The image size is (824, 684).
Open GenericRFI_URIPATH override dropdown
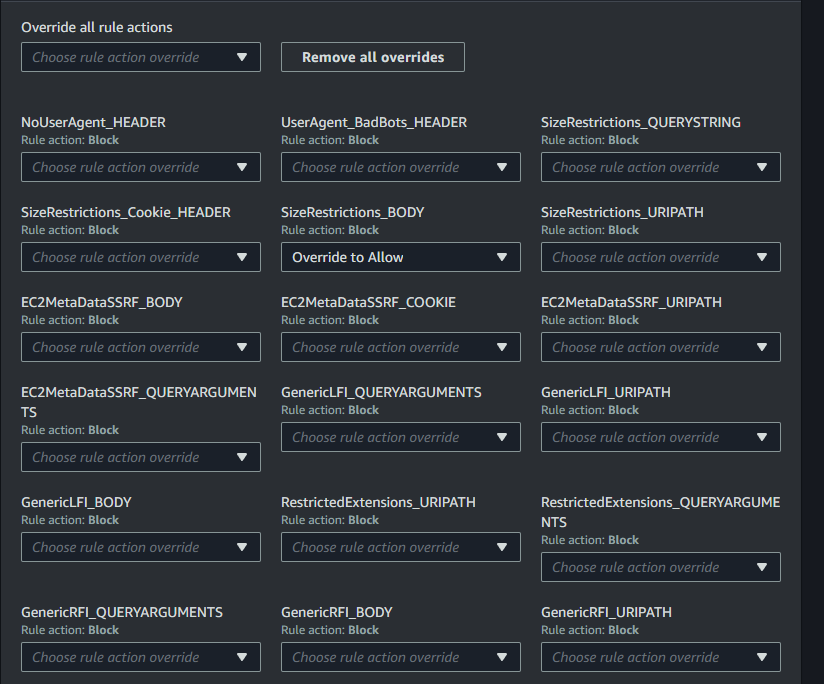tap(660, 657)
